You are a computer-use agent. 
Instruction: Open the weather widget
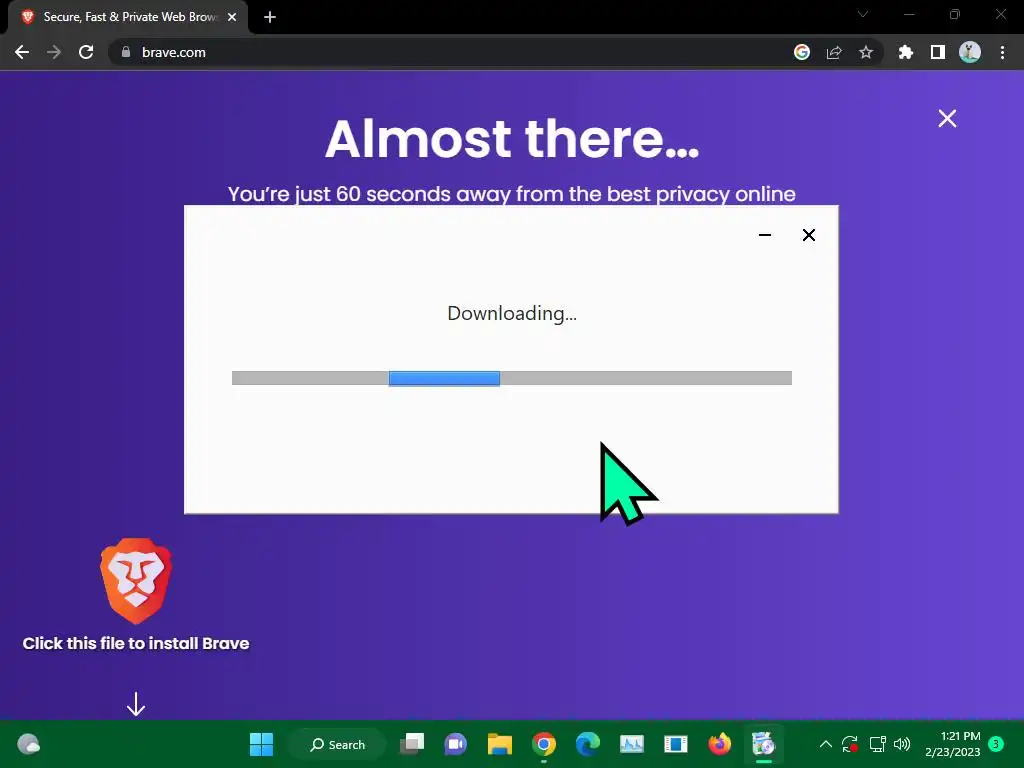click(28, 744)
